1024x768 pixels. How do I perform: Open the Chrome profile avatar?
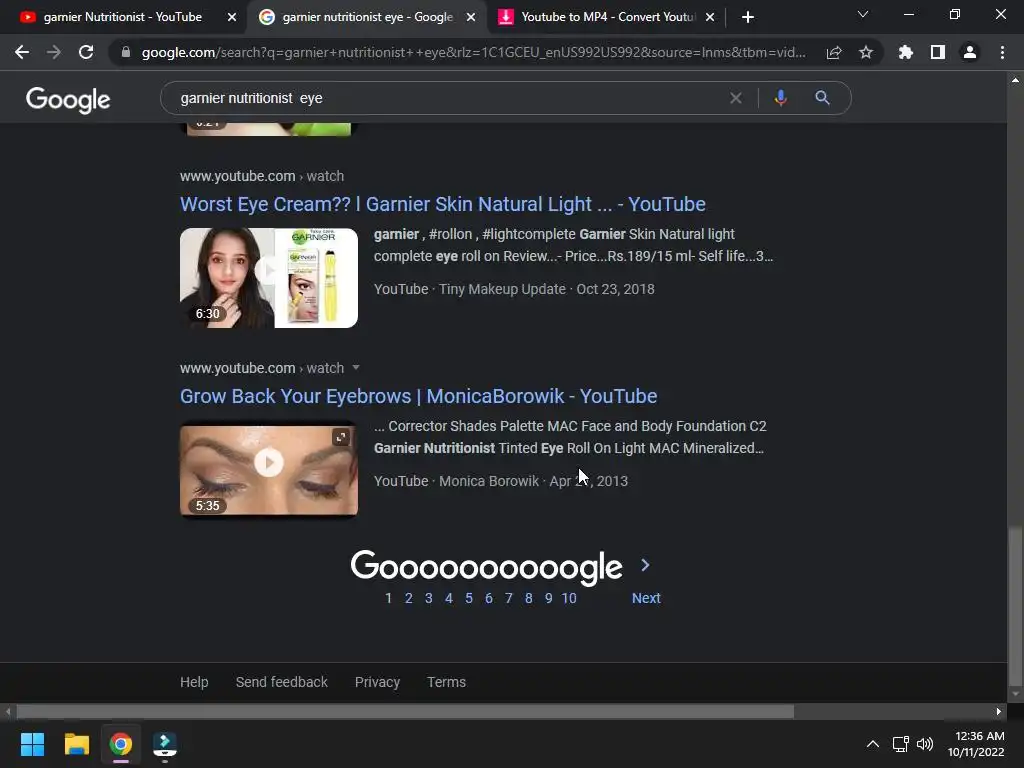970,52
